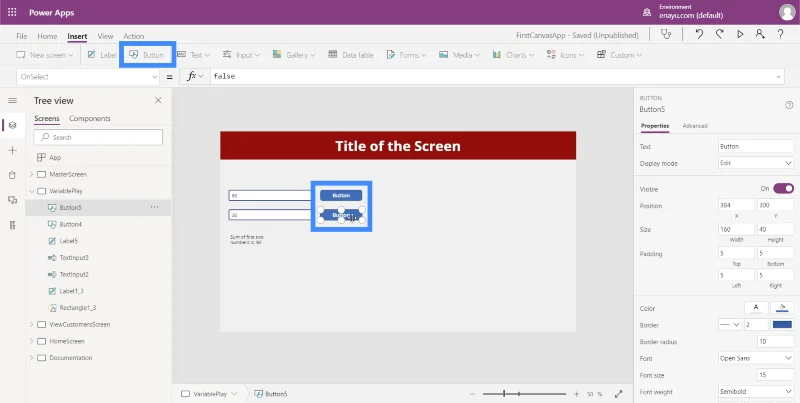The height and width of the screenshot is (403, 800).
Task: Click the Border radius field
Action: pyautogui.click(x=776, y=341)
